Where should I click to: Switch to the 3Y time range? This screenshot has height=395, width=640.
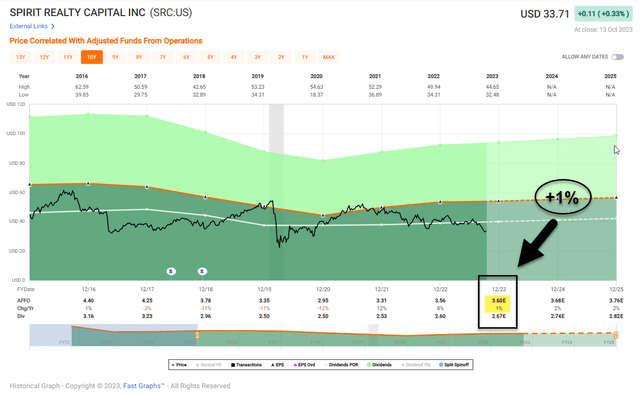[257, 57]
